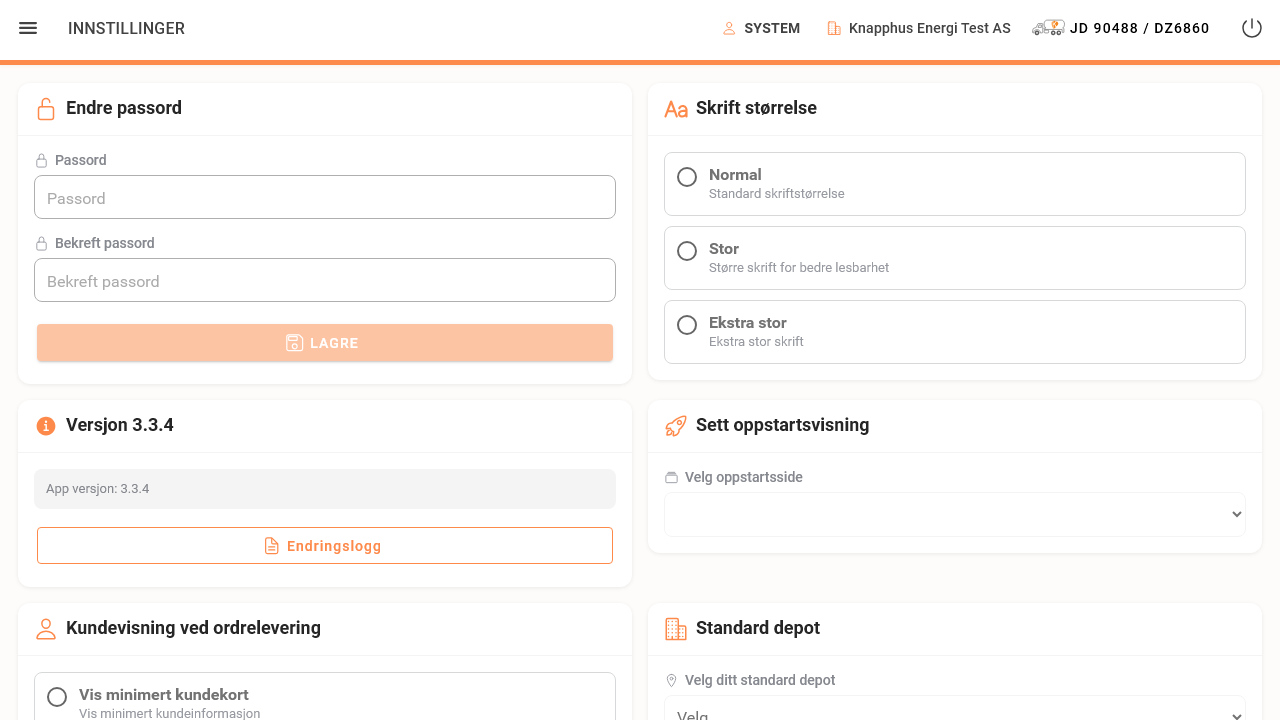This screenshot has height=720, width=1280.
Task: Open the Velg oppstartsside dropdown
Action: point(955,514)
